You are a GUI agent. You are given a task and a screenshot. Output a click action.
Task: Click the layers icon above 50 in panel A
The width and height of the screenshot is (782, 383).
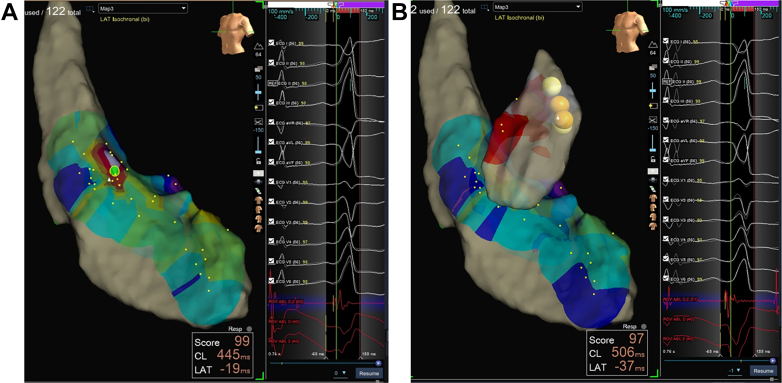point(258,69)
